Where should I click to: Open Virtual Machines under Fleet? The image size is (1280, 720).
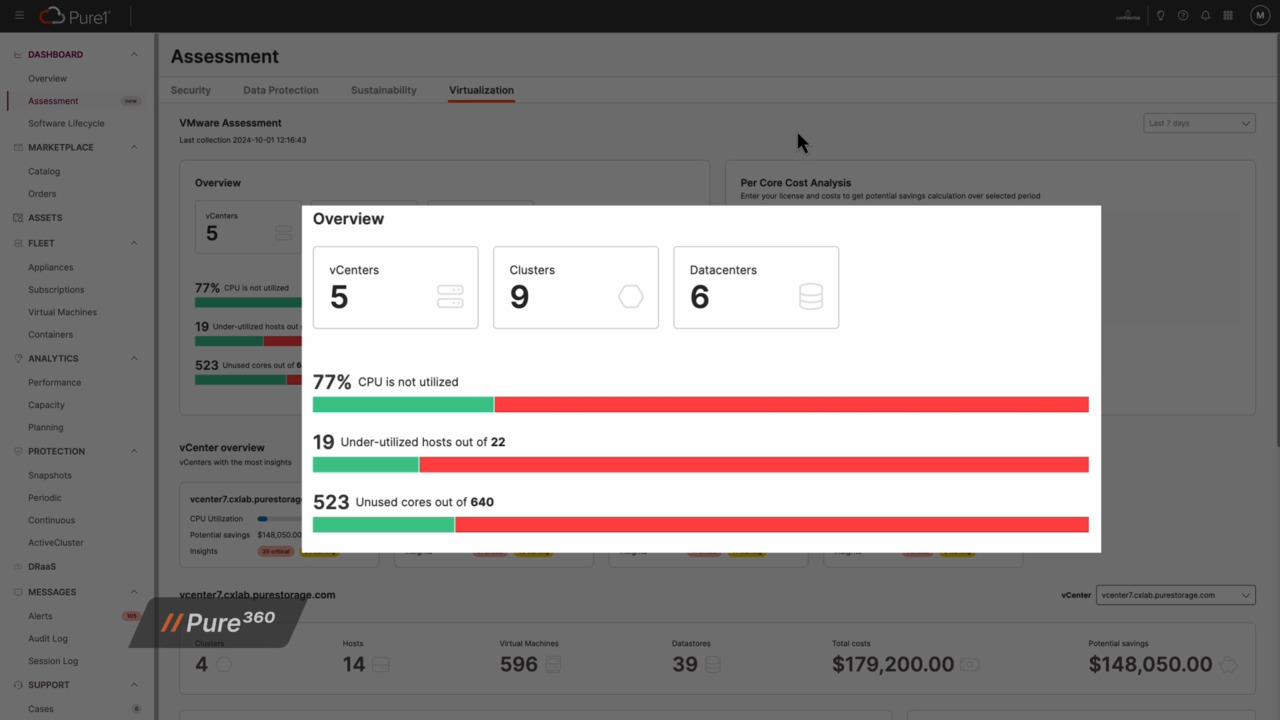62,312
